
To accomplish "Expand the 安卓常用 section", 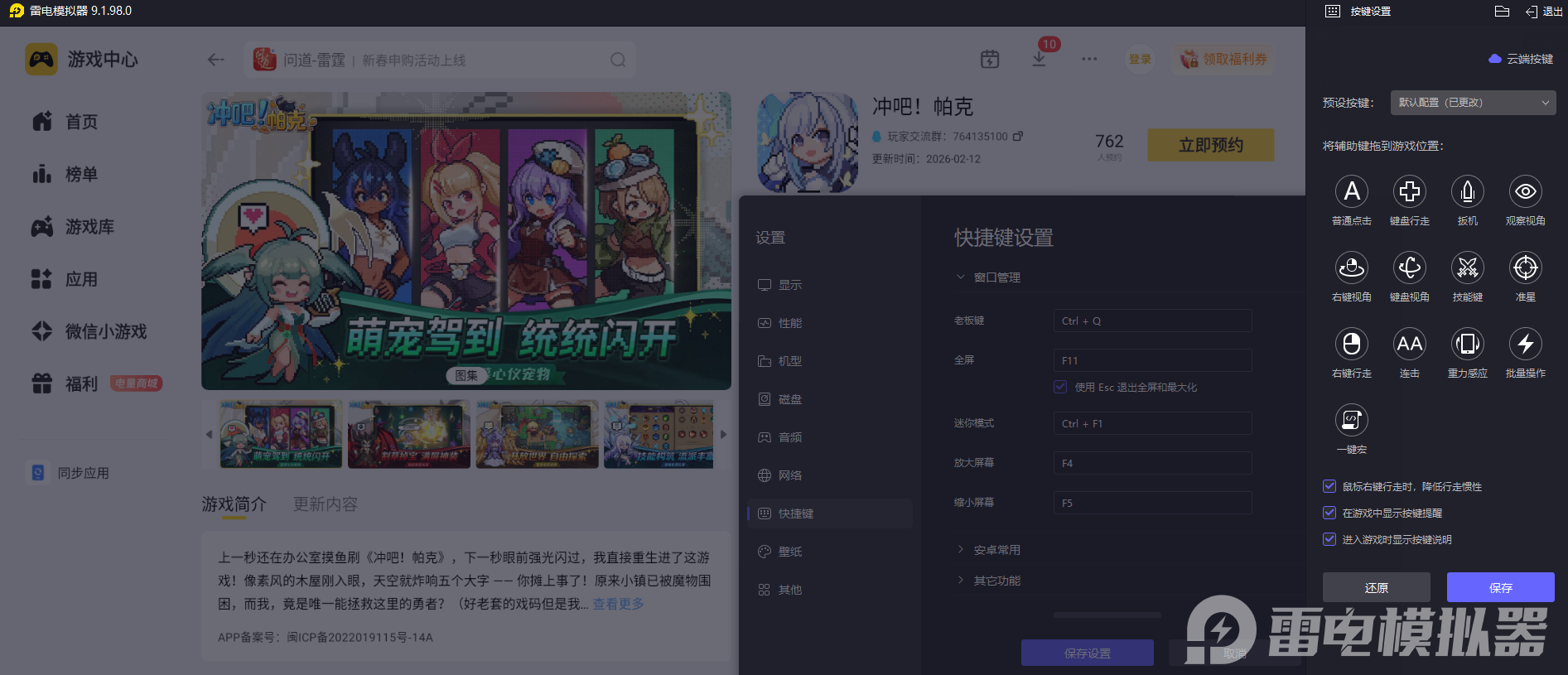I will [x=988, y=550].
